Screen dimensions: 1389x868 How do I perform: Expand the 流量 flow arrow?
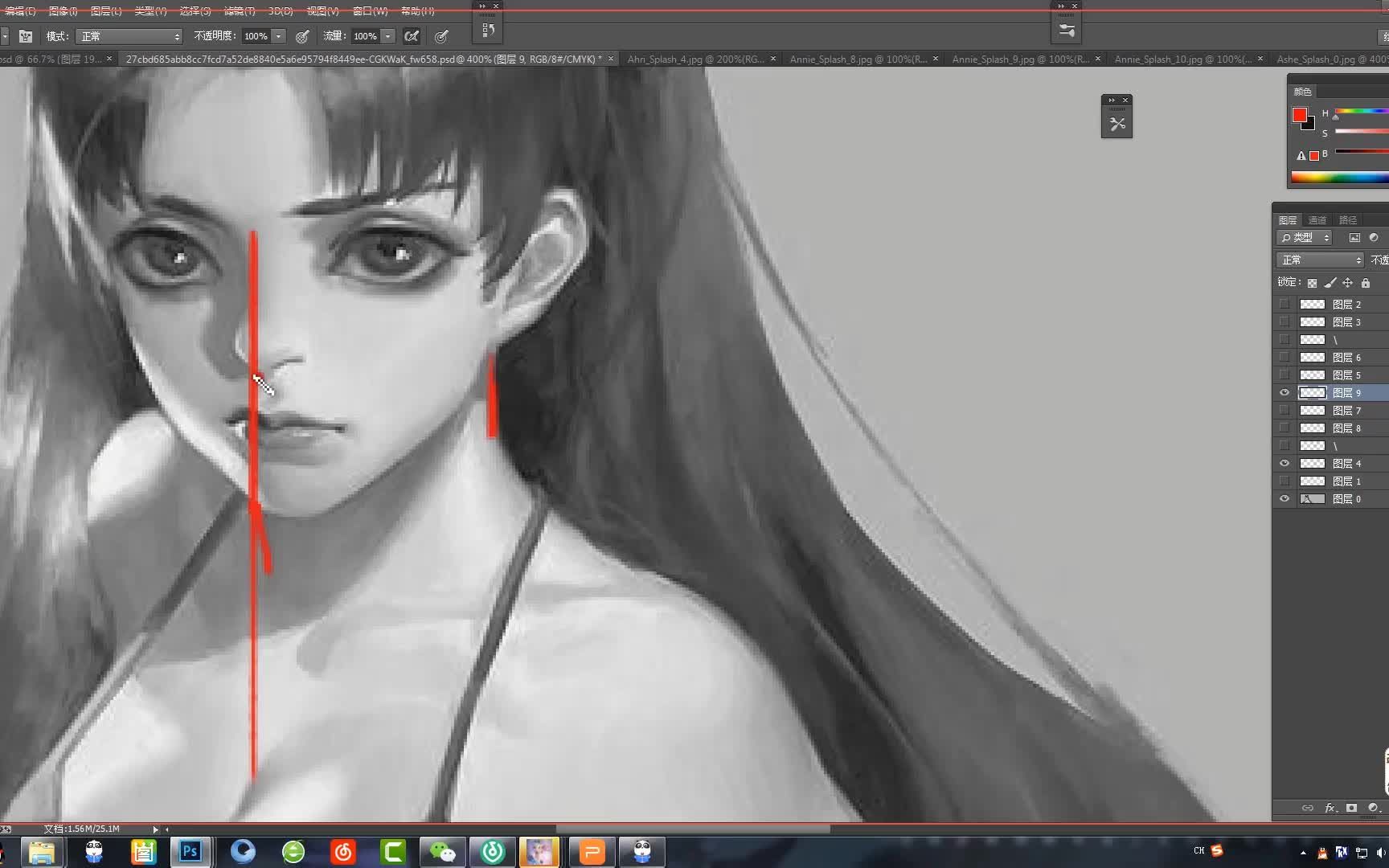tap(388, 36)
